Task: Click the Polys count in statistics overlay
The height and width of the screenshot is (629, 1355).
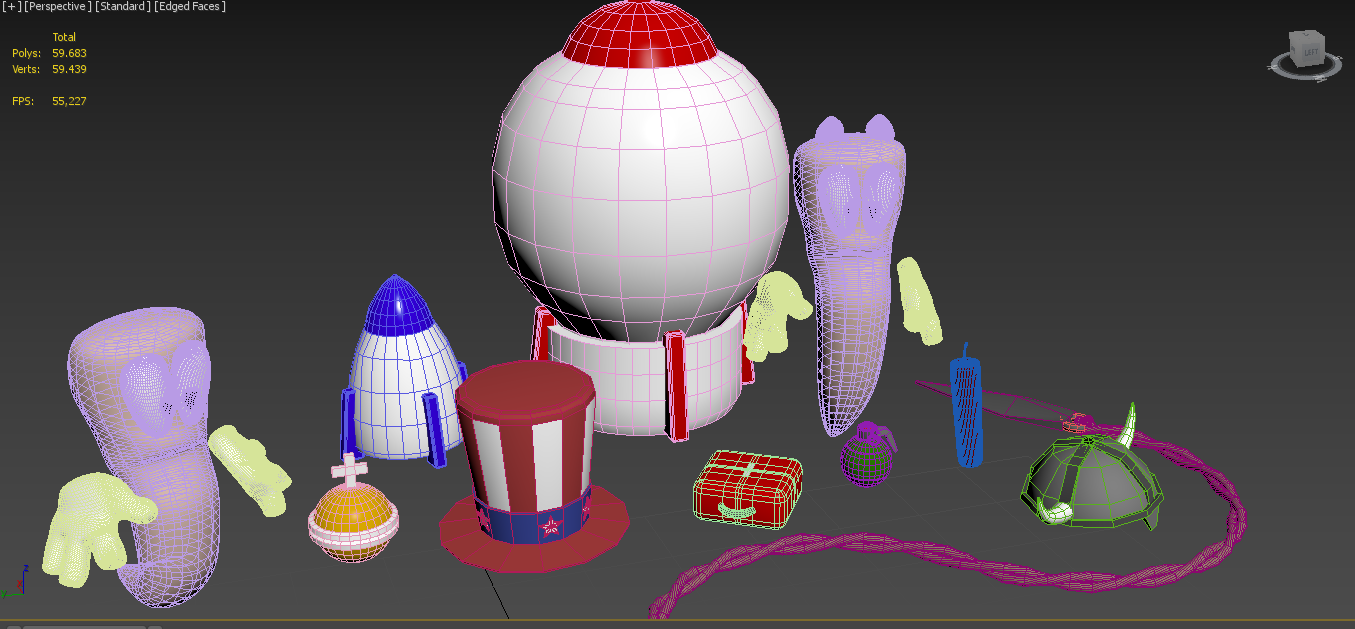Action: point(68,53)
